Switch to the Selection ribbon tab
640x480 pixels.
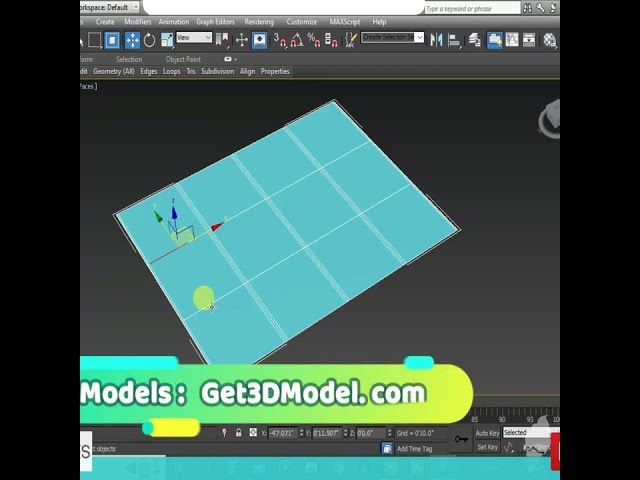pyautogui.click(x=129, y=60)
